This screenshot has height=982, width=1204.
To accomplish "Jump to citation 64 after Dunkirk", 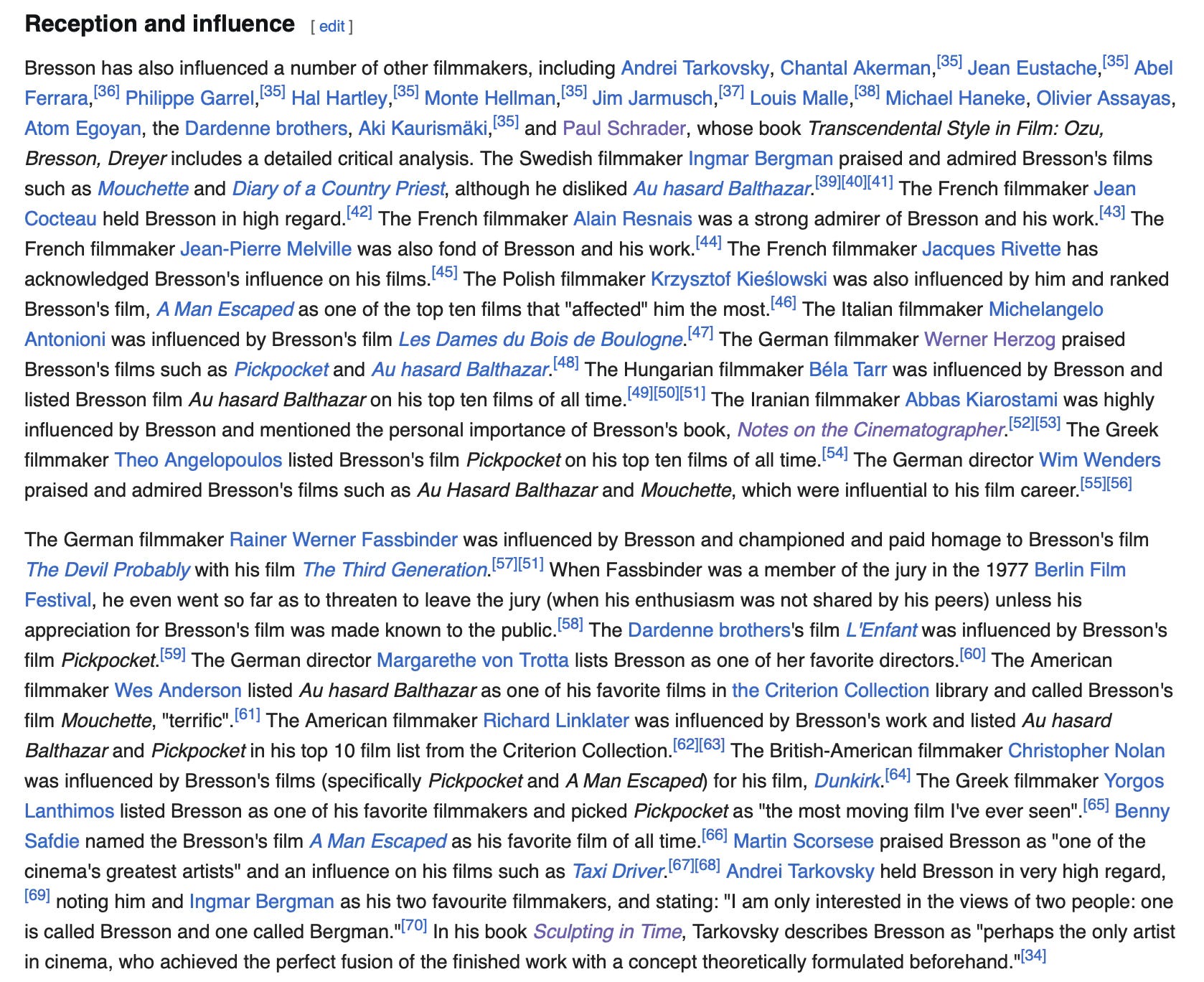I will (898, 774).
